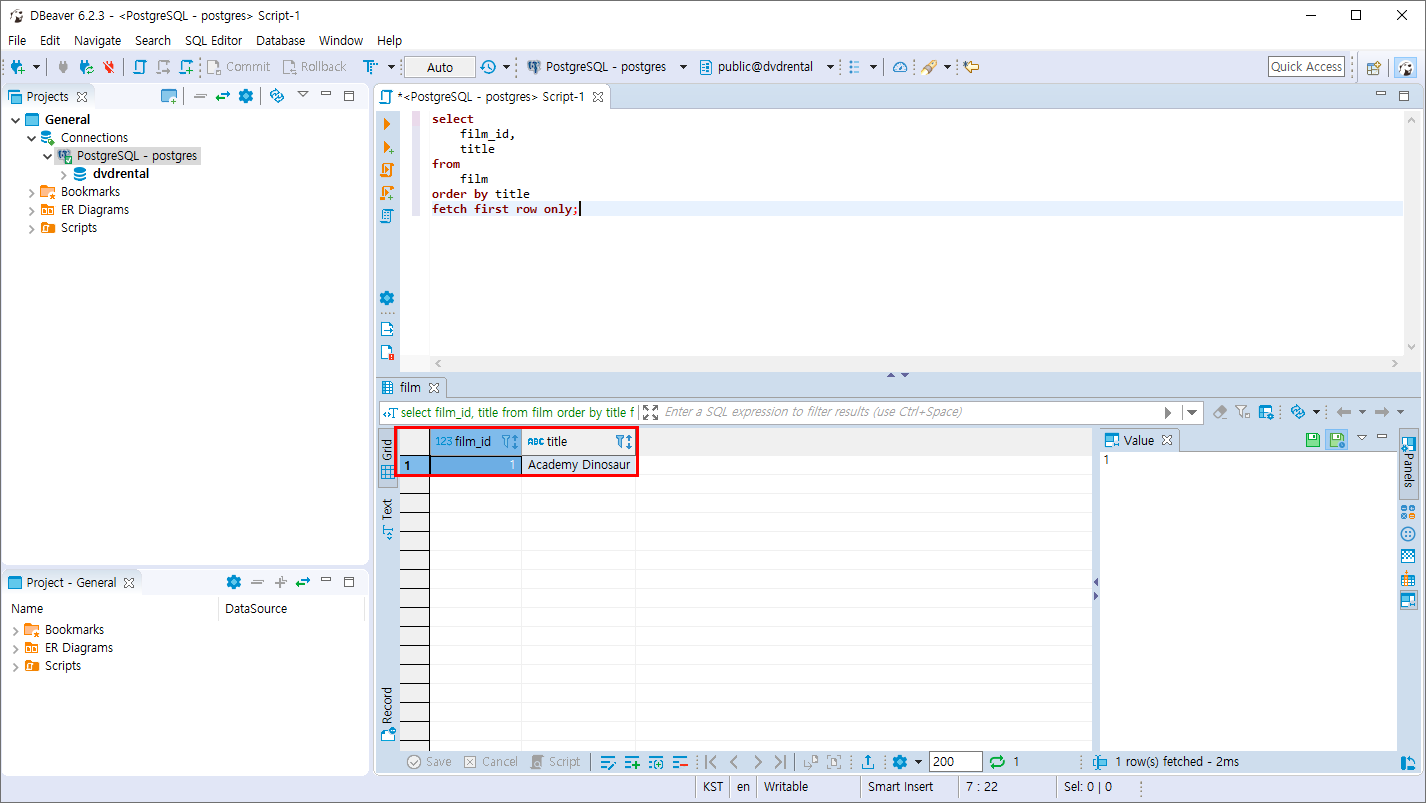Expand the dvdrental database node
1426x803 pixels.
[64, 174]
